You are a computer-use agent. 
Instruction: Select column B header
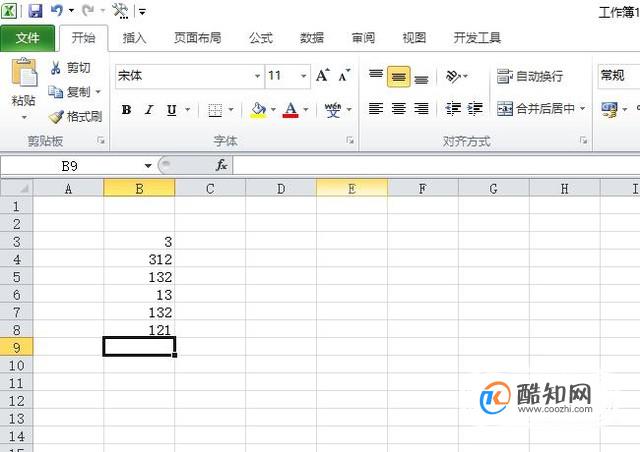(x=139, y=189)
